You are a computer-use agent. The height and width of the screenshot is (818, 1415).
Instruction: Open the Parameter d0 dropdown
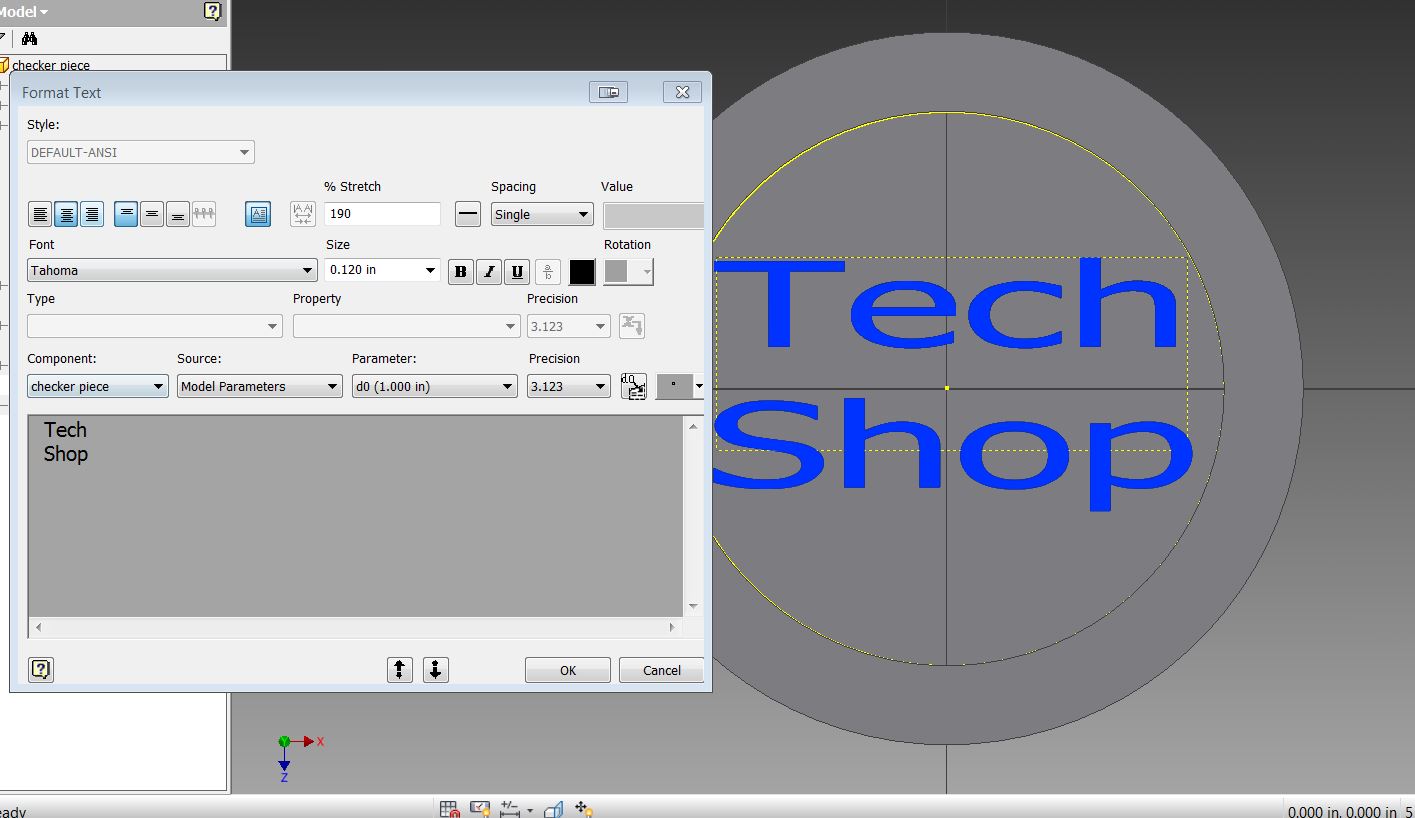(435, 386)
